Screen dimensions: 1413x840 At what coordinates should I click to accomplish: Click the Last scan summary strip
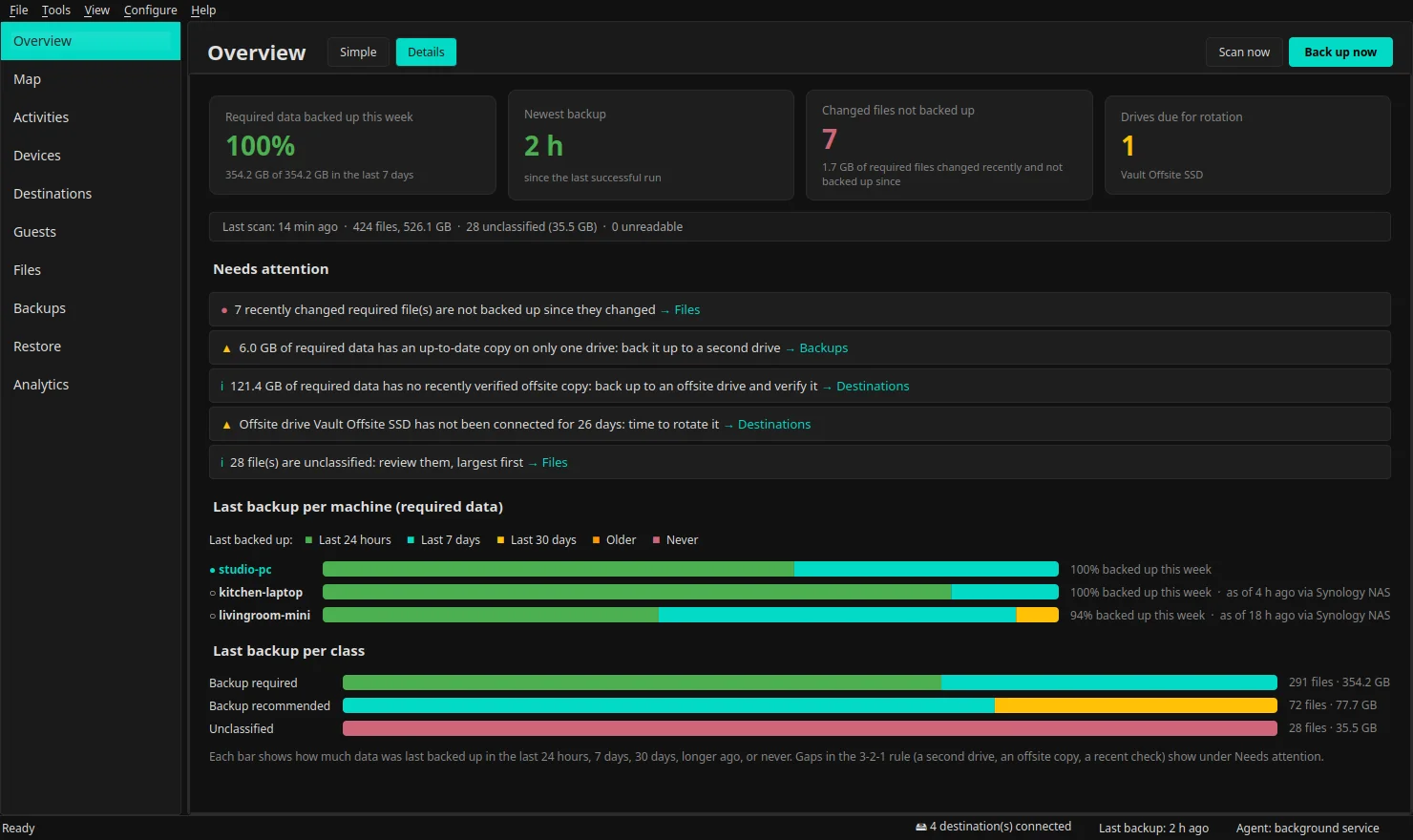(800, 227)
